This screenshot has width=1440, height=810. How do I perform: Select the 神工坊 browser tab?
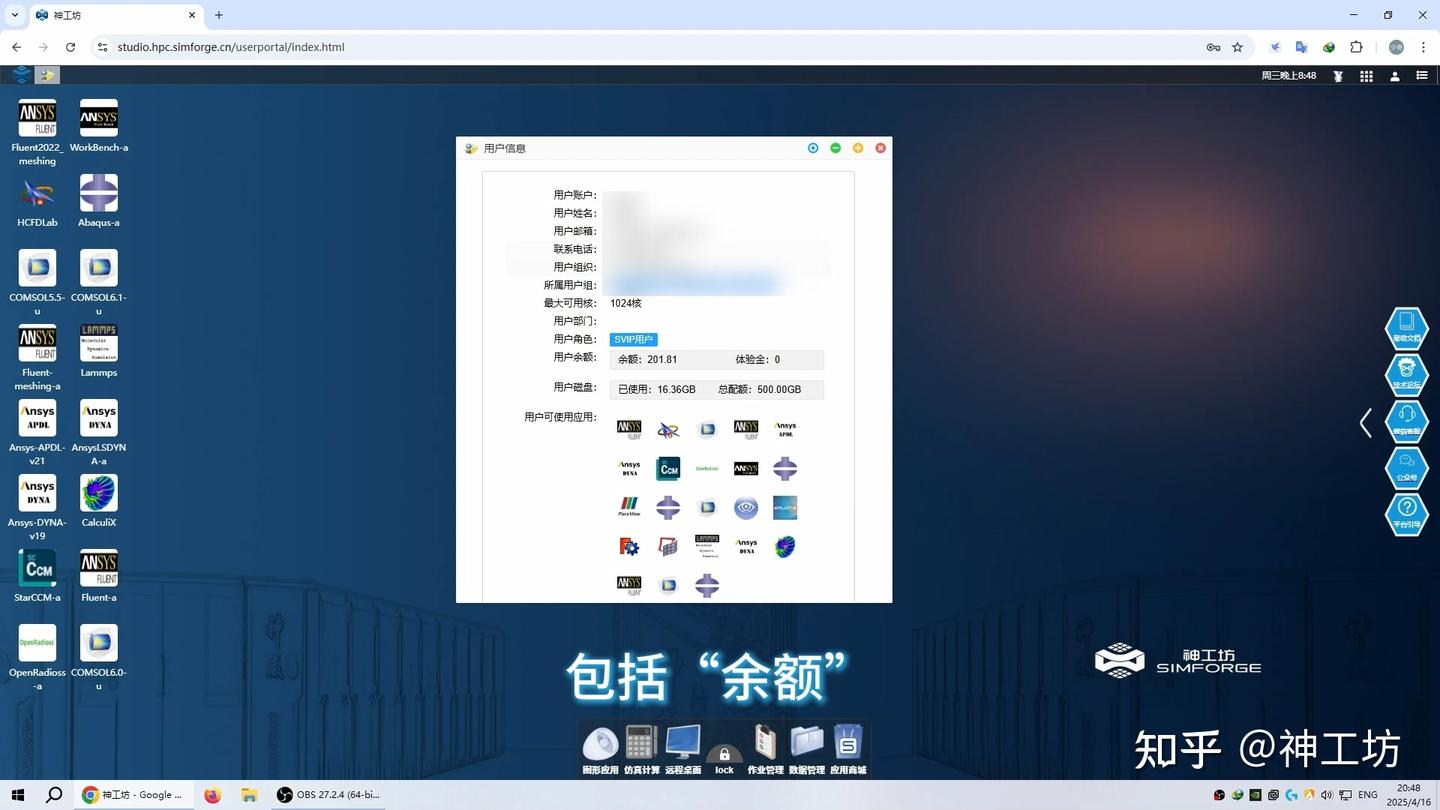click(x=116, y=15)
